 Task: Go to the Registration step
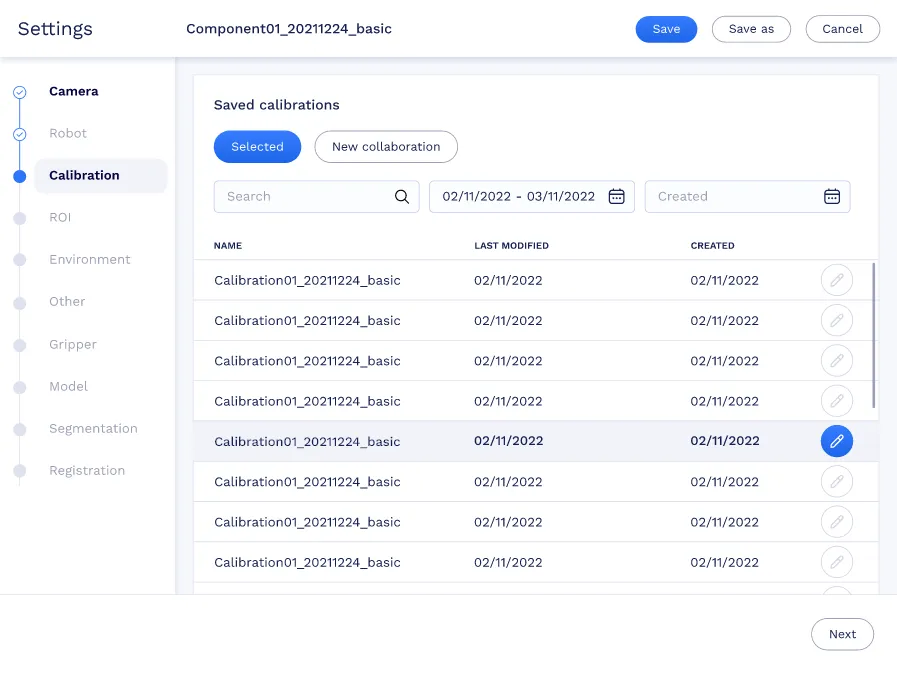click(86, 470)
